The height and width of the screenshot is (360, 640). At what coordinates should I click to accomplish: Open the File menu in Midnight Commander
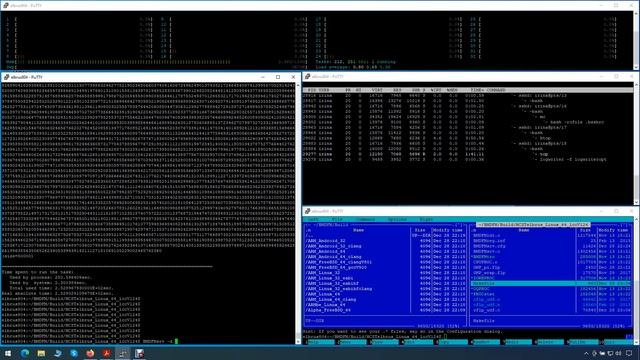point(337,220)
